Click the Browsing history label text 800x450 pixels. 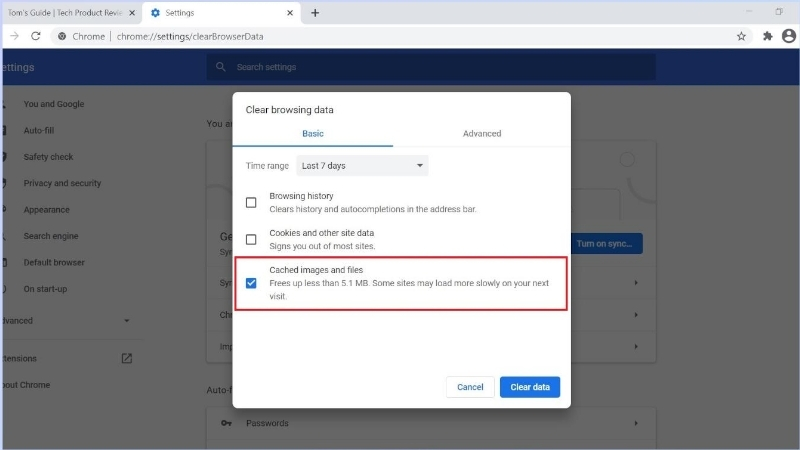point(301,196)
